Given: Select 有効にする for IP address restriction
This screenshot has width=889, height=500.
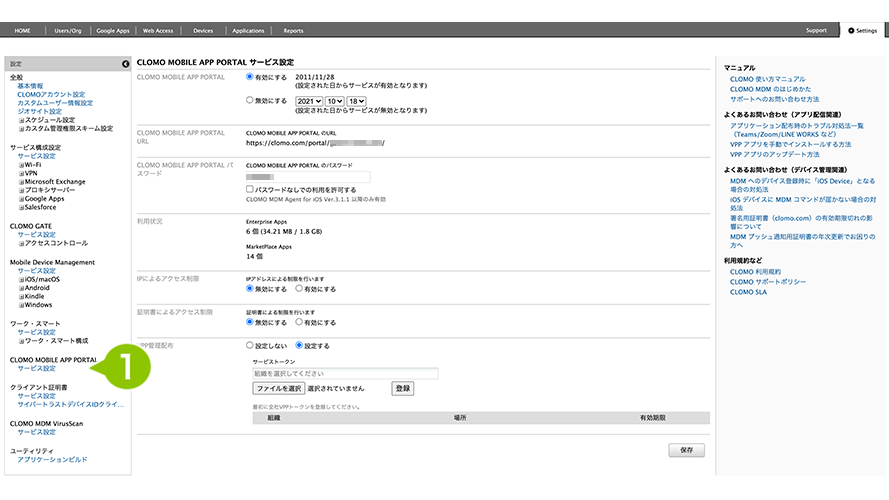Looking at the screenshot, I should (299, 289).
